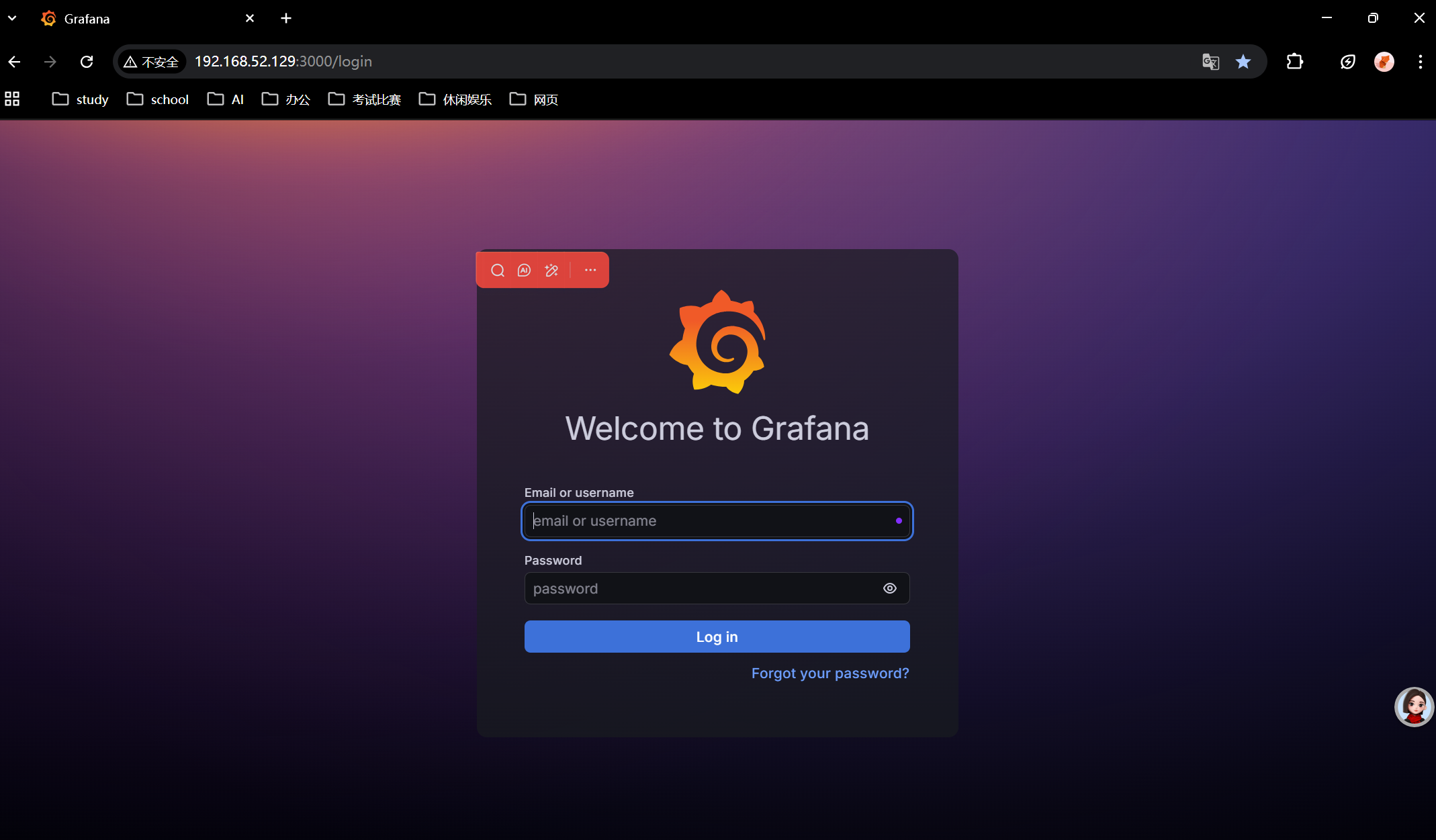Click the magic wand icon in red toolbar

(551, 270)
